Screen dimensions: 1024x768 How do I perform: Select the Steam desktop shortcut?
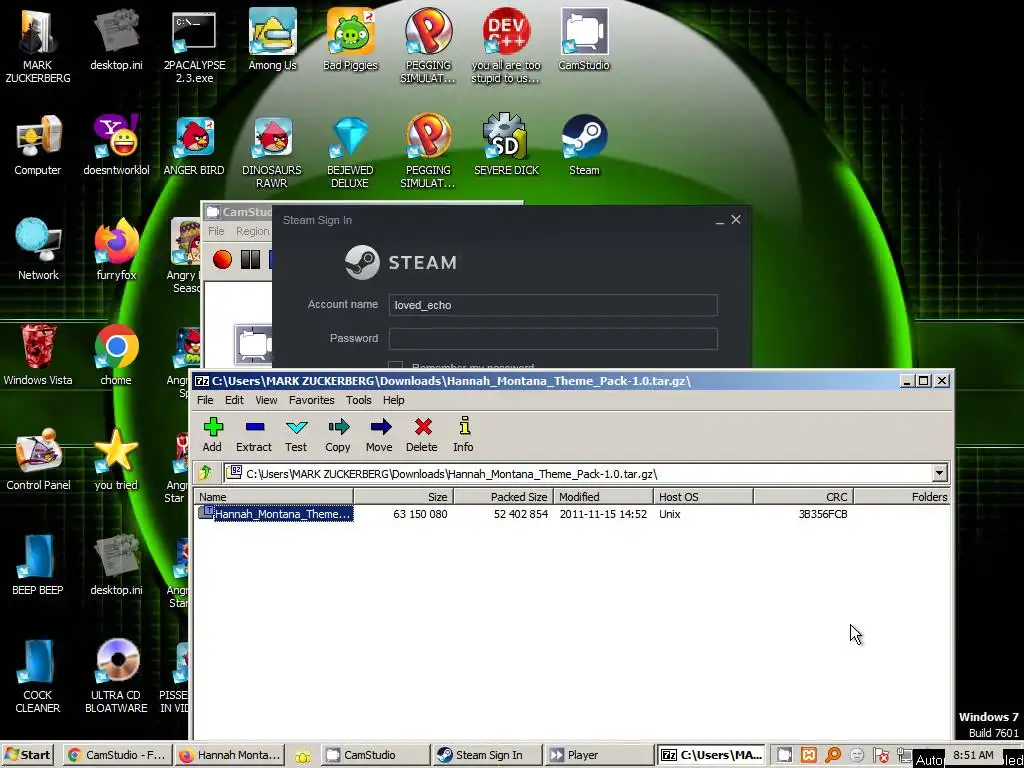584,145
